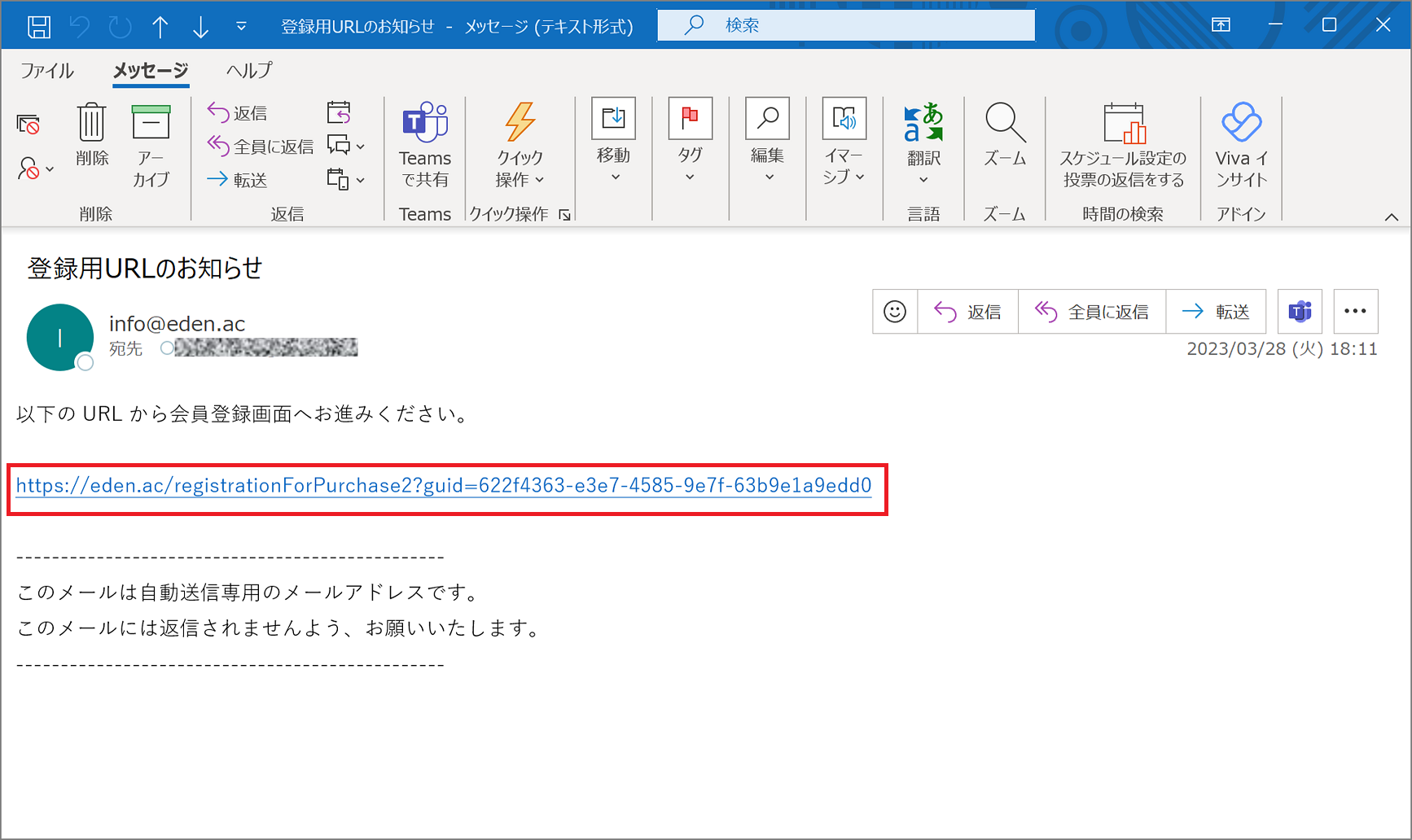Open more actions ellipsis menu
The height and width of the screenshot is (840, 1412).
1356,312
